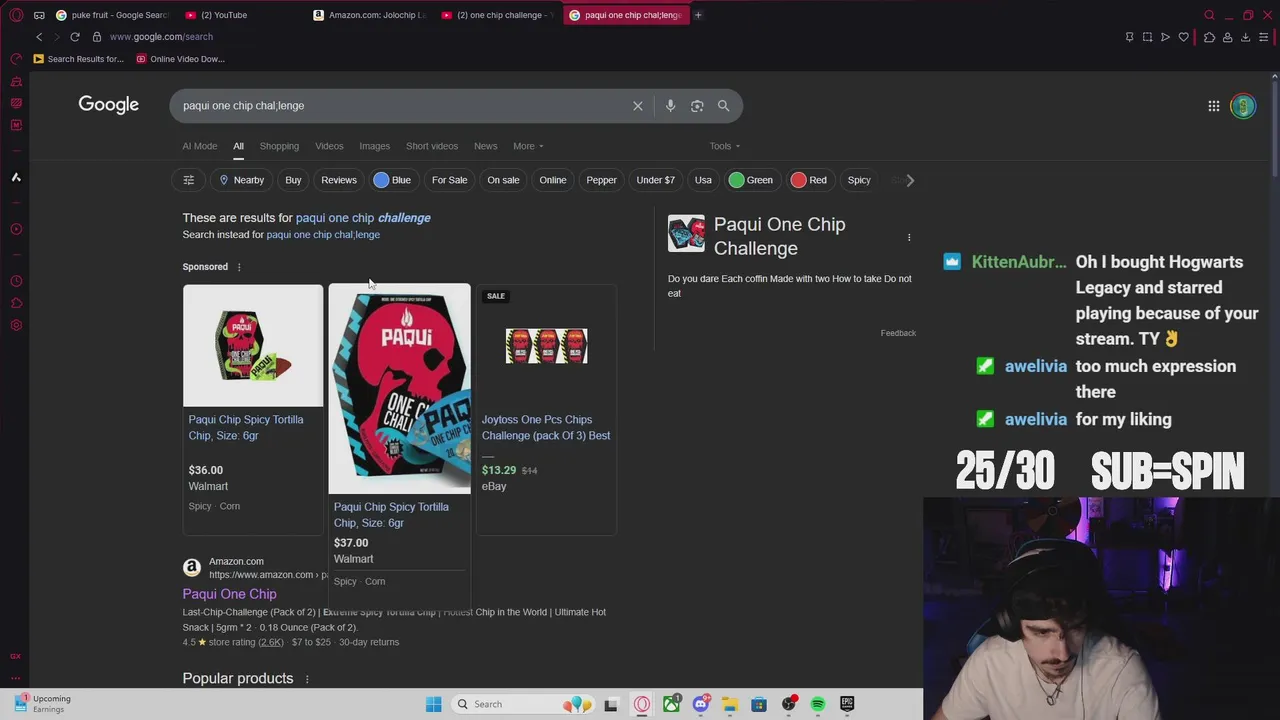Viewport: 1280px width, 720px height.
Task: Open the downloads icon in toolbar
Action: (1245, 37)
